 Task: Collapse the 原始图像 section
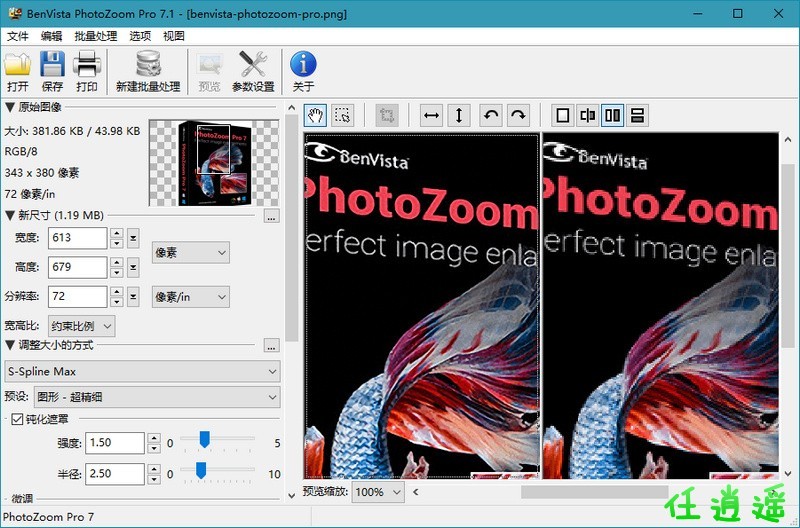coord(10,107)
